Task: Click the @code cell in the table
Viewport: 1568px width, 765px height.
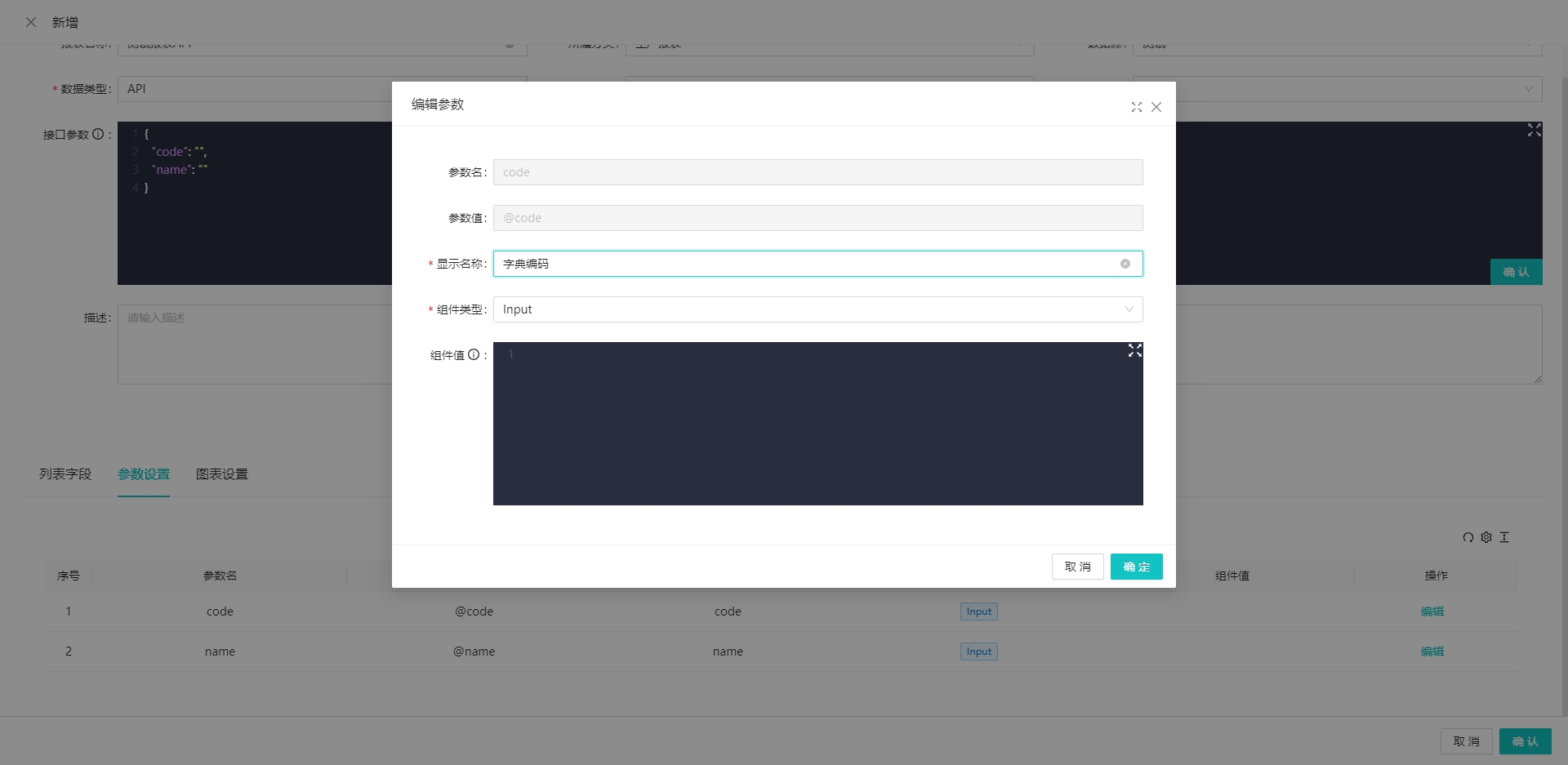Action: click(x=474, y=612)
